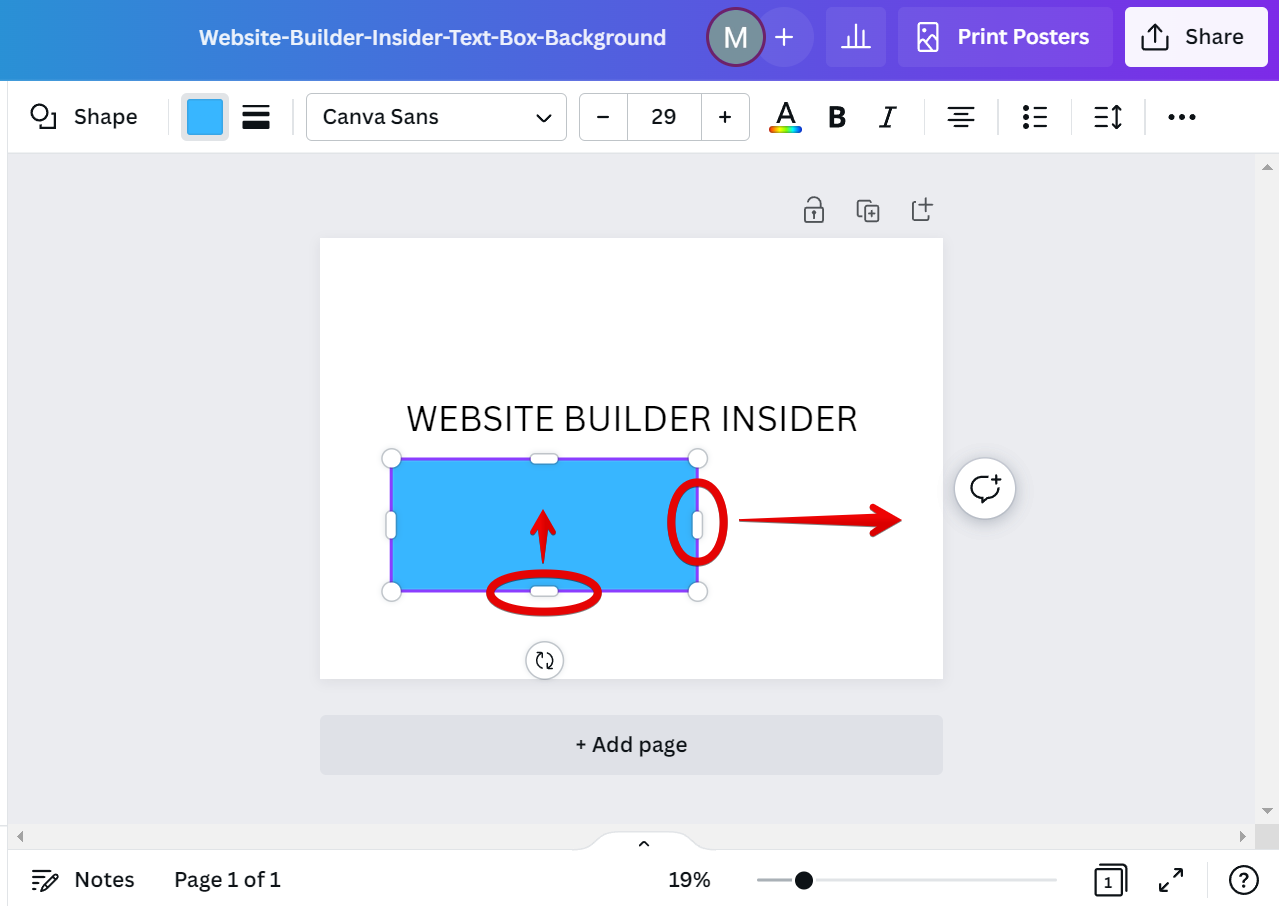Add the element to a folder
Screen dimensions: 1279x906
pyautogui.click(x=921, y=210)
